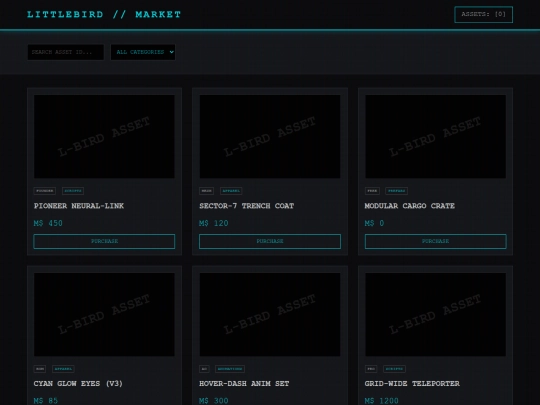Select the Apparel tag on Cyan Glow Eyes
The width and height of the screenshot is (540, 405).
click(x=63, y=369)
